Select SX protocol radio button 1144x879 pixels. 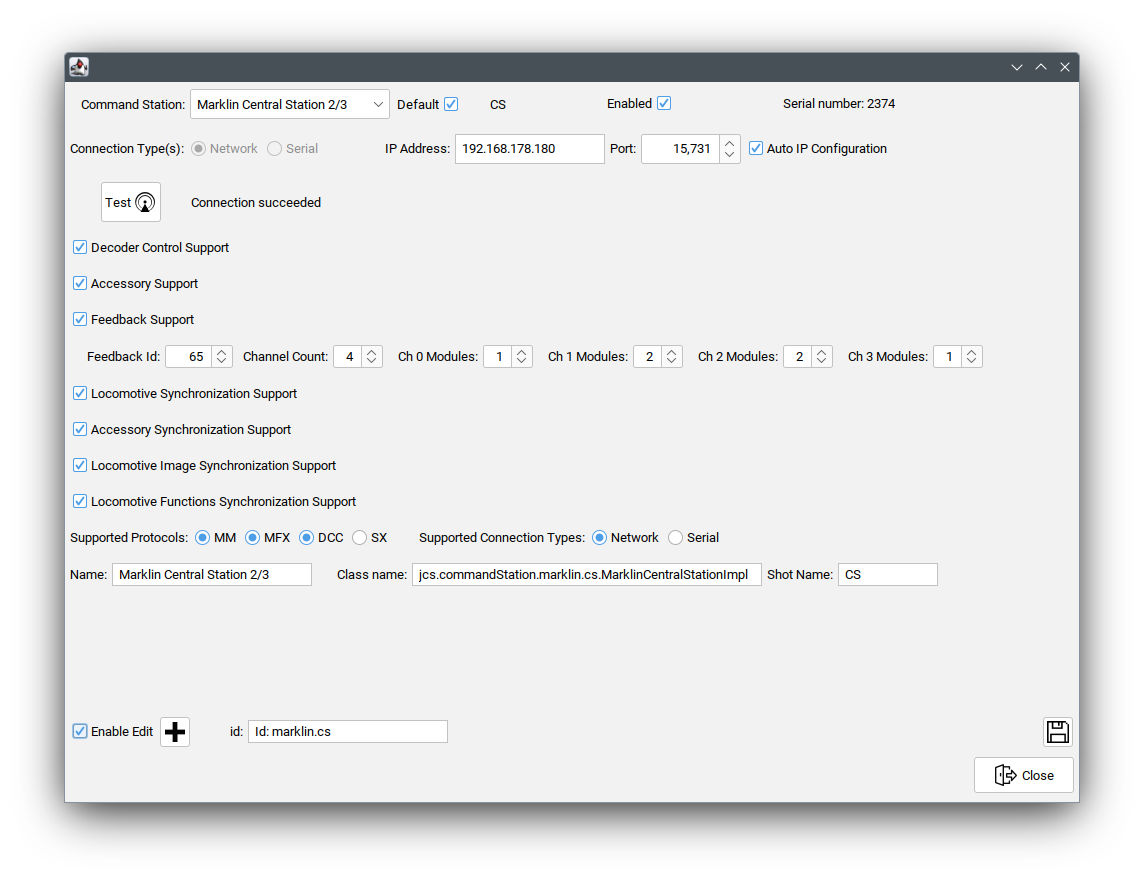tap(359, 538)
